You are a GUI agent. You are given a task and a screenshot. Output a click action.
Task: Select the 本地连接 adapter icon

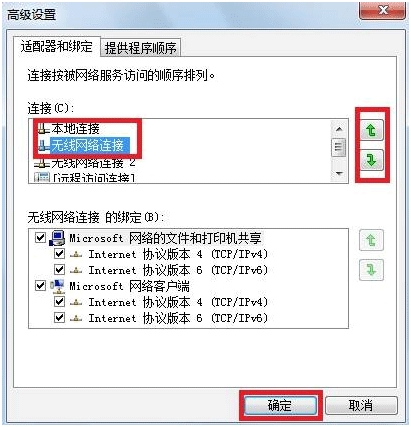tap(42, 129)
